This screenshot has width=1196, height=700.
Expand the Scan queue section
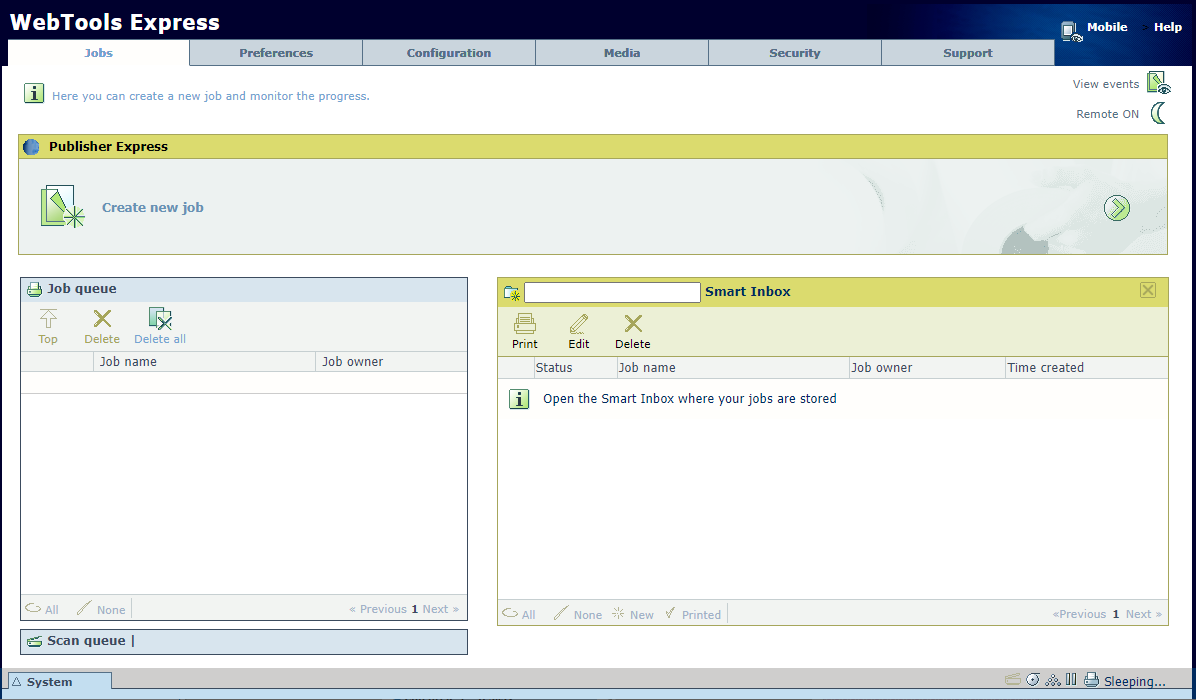pos(85,641)
